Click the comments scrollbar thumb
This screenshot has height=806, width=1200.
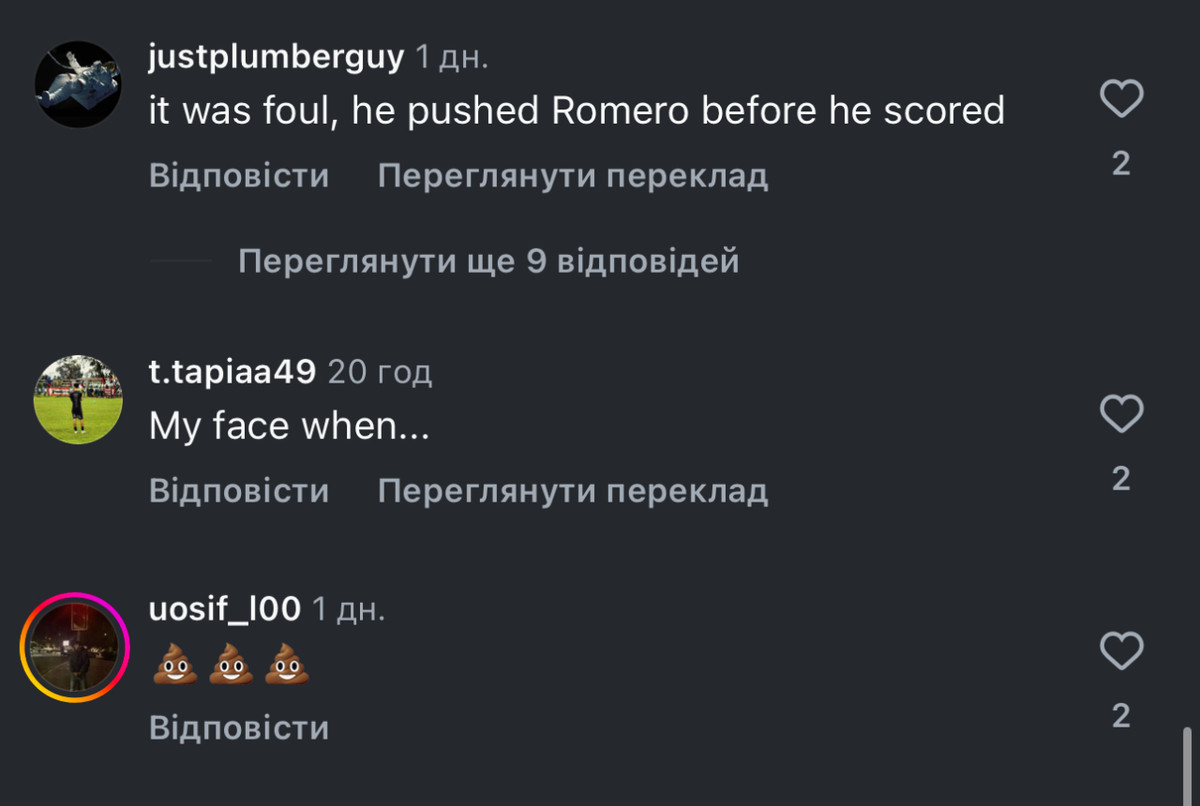click(1187, 765)
